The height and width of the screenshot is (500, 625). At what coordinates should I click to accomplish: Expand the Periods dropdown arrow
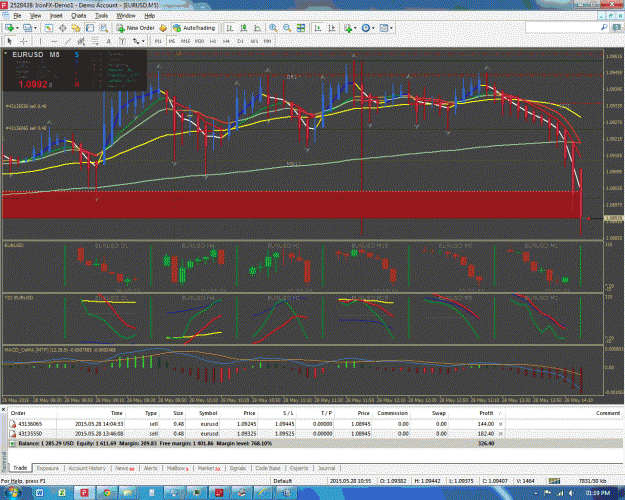coord(373,28)
